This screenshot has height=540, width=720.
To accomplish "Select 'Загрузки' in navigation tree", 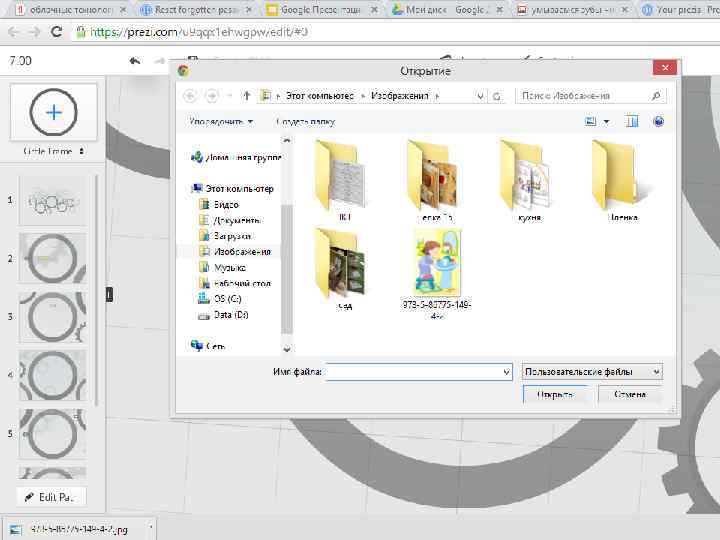I will click(x=225, y=236).
